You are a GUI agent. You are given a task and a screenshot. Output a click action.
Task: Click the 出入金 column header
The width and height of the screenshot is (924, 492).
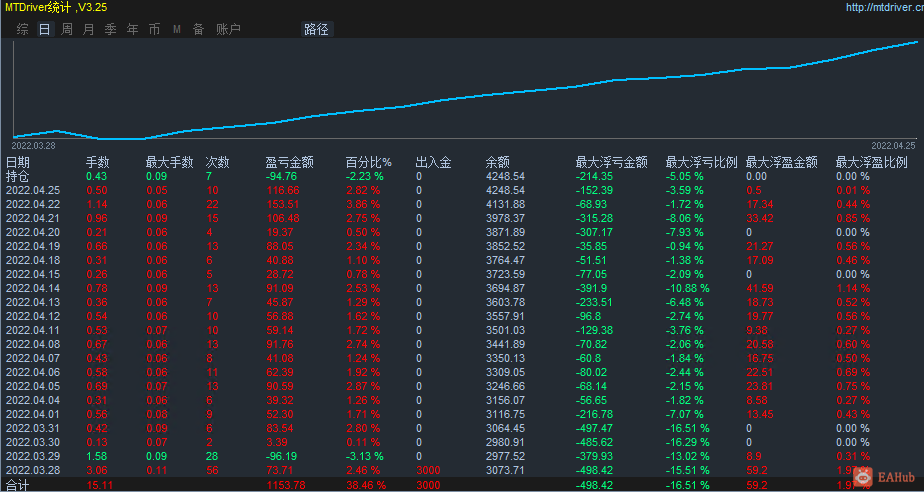pos(433,162)
